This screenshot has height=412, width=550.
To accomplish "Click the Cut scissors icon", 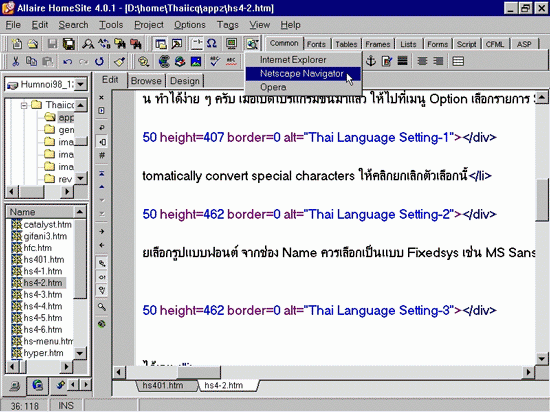I will pyautogui.click(x=15, y=62).
